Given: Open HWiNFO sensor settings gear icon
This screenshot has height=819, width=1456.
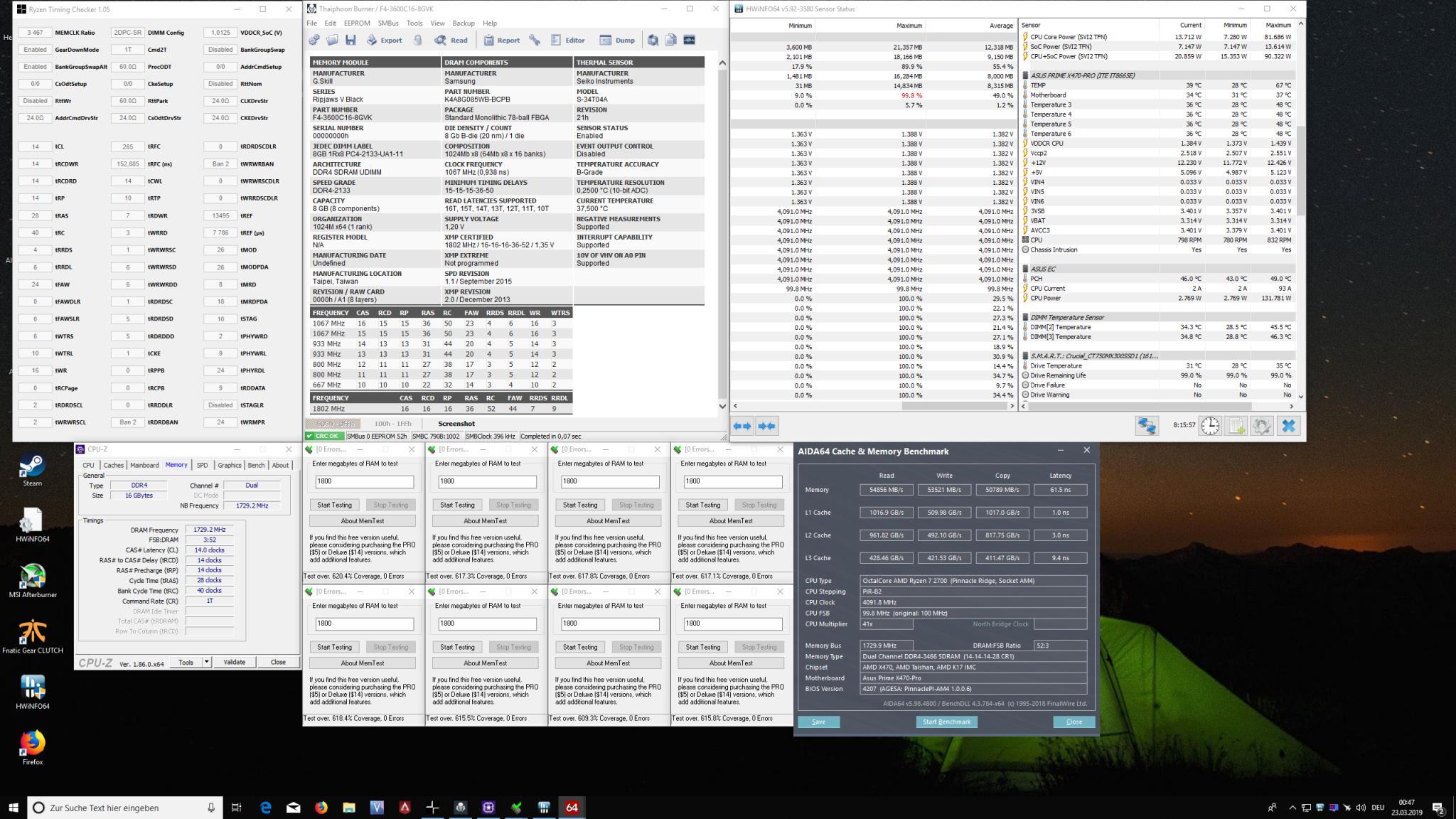Looking at the screenshot, I should coord(1262,426).
